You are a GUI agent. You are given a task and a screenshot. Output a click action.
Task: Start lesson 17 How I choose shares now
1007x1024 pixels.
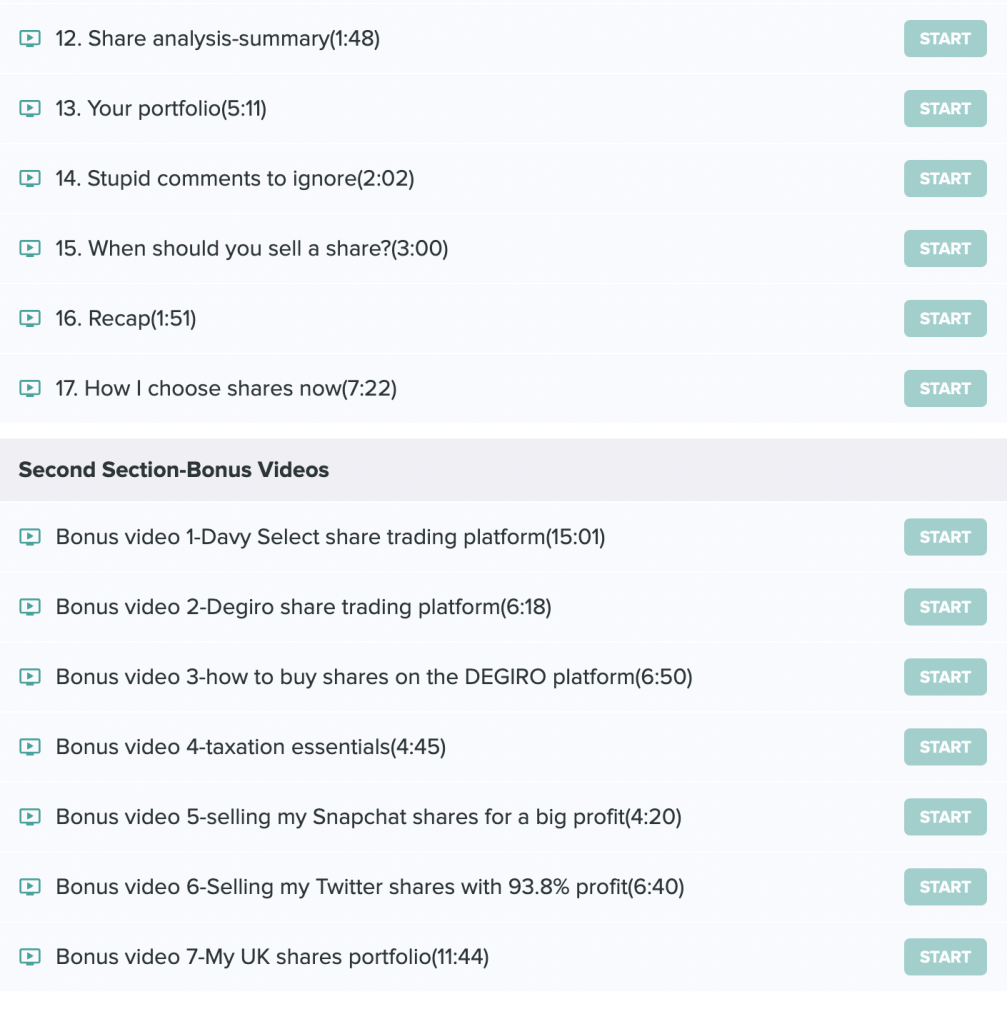point(945,389)
